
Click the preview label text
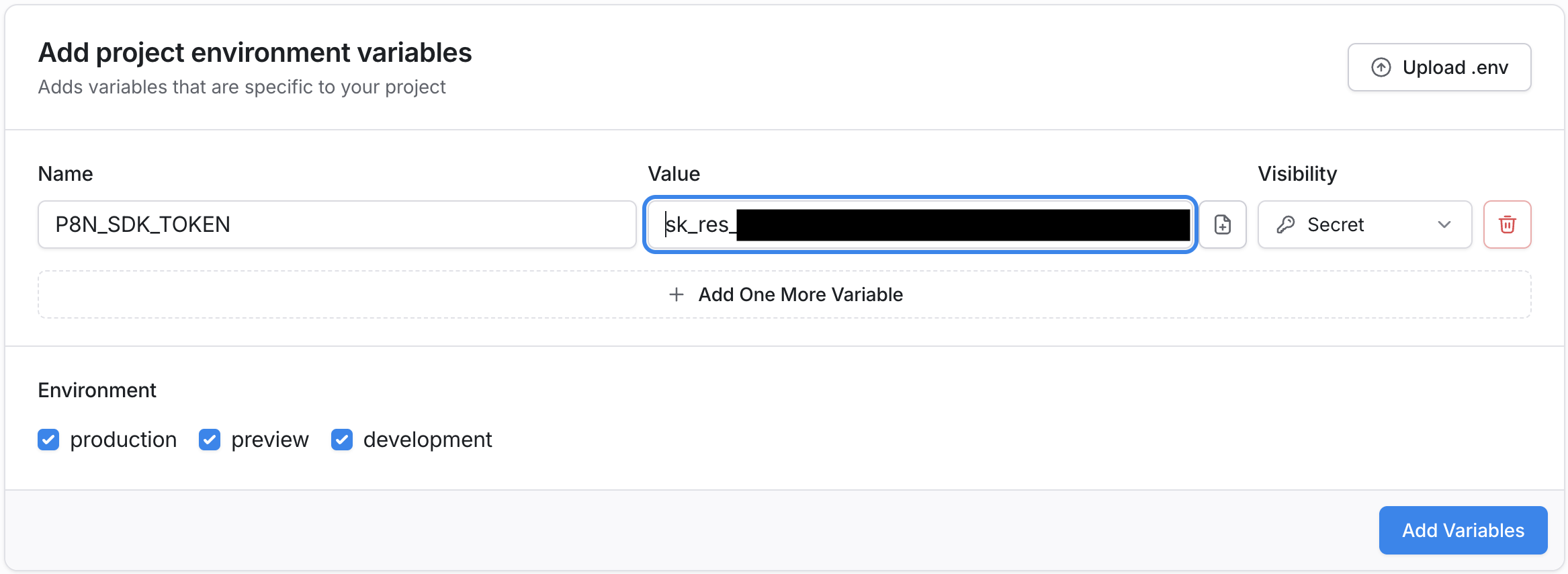pos(270,440)
